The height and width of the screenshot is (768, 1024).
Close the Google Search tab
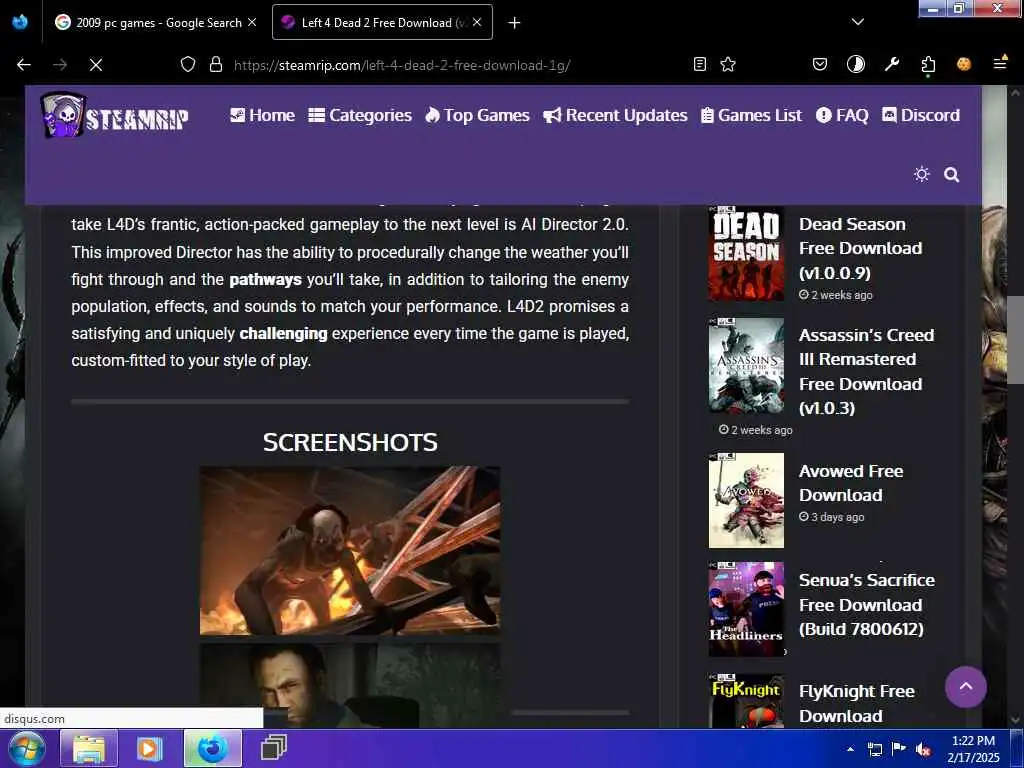(x=252, y=22)
